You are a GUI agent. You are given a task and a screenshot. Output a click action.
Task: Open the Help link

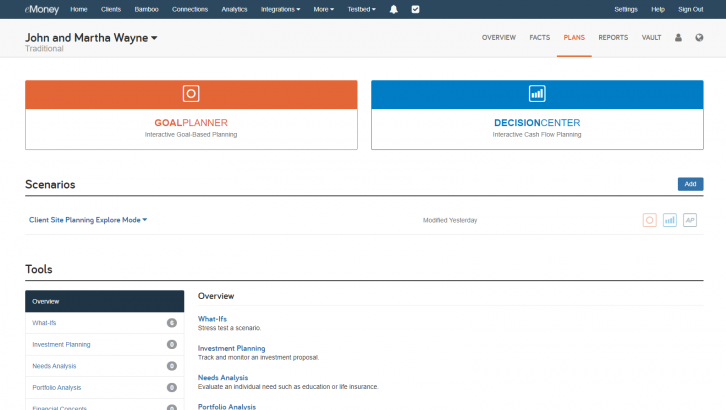[x=658, y=9]
